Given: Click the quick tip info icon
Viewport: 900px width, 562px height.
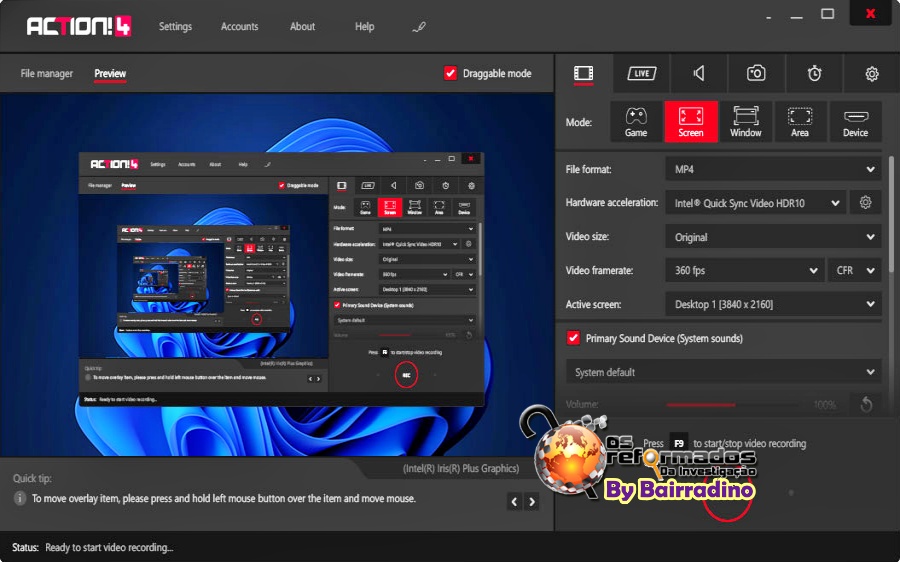Looking at the screenshot, I should [x=20, y=498].
